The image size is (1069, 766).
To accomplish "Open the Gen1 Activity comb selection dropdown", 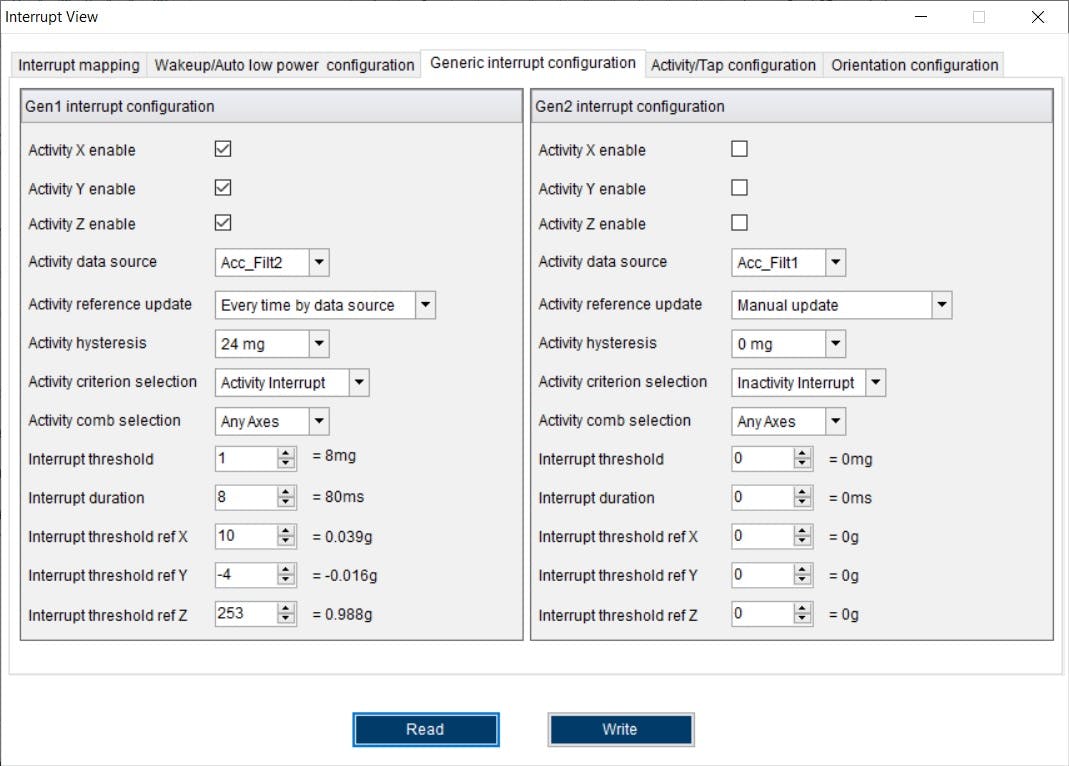I will [x=317, y=421].
